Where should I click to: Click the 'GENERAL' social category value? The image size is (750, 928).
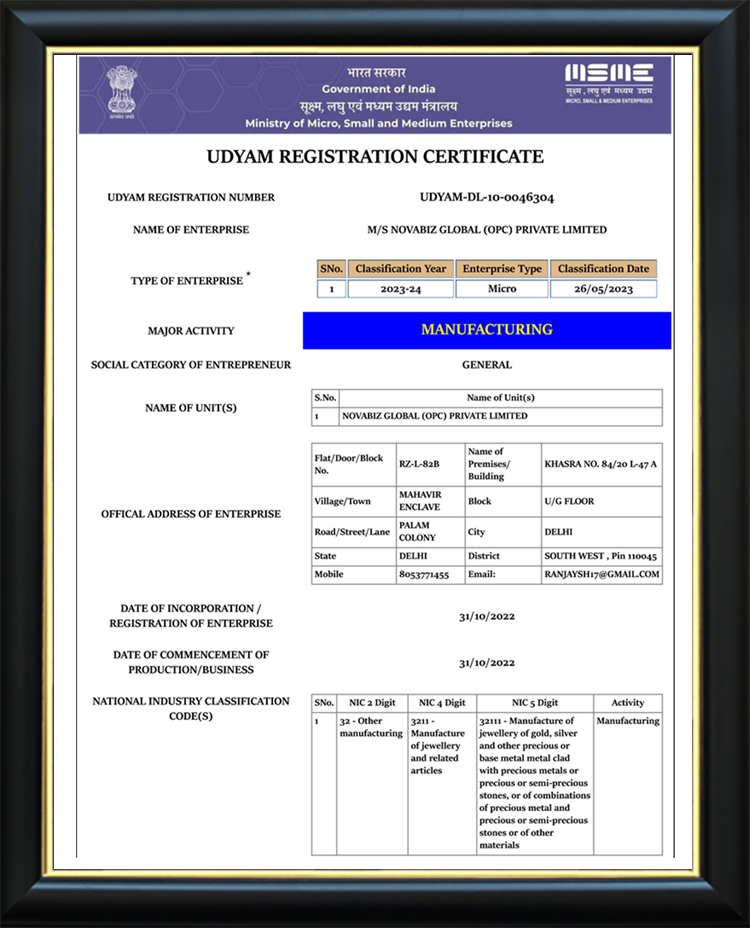pos(487,365)
